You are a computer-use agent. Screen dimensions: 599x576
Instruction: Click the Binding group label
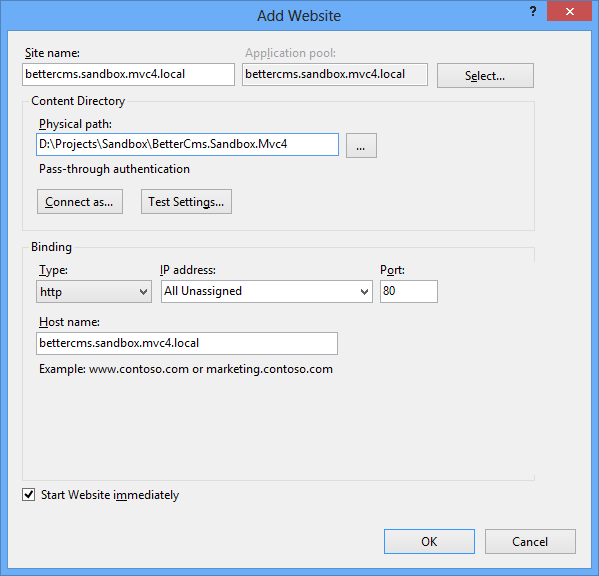click(x=51, y=247)
